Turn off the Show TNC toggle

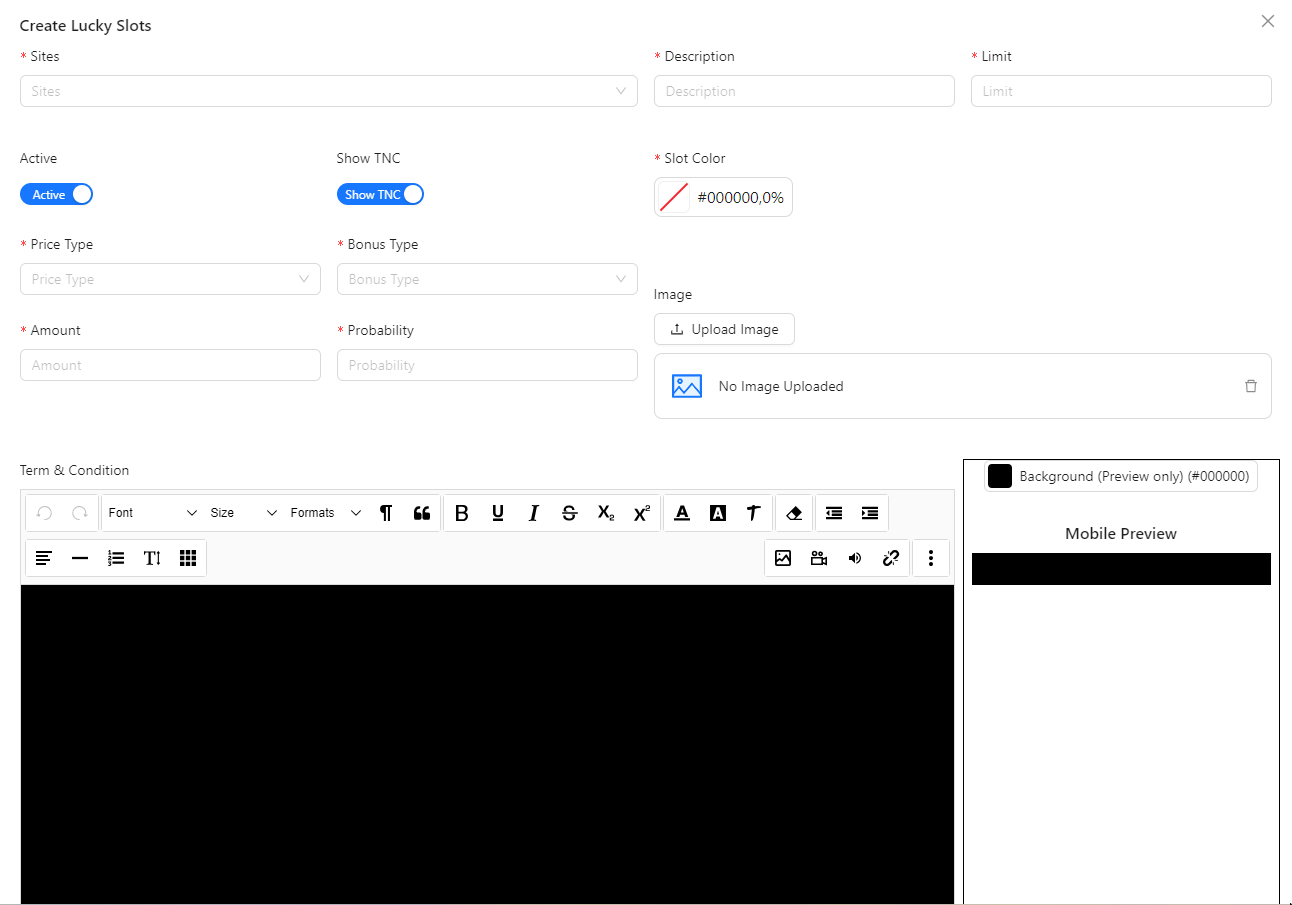point(380,193)
